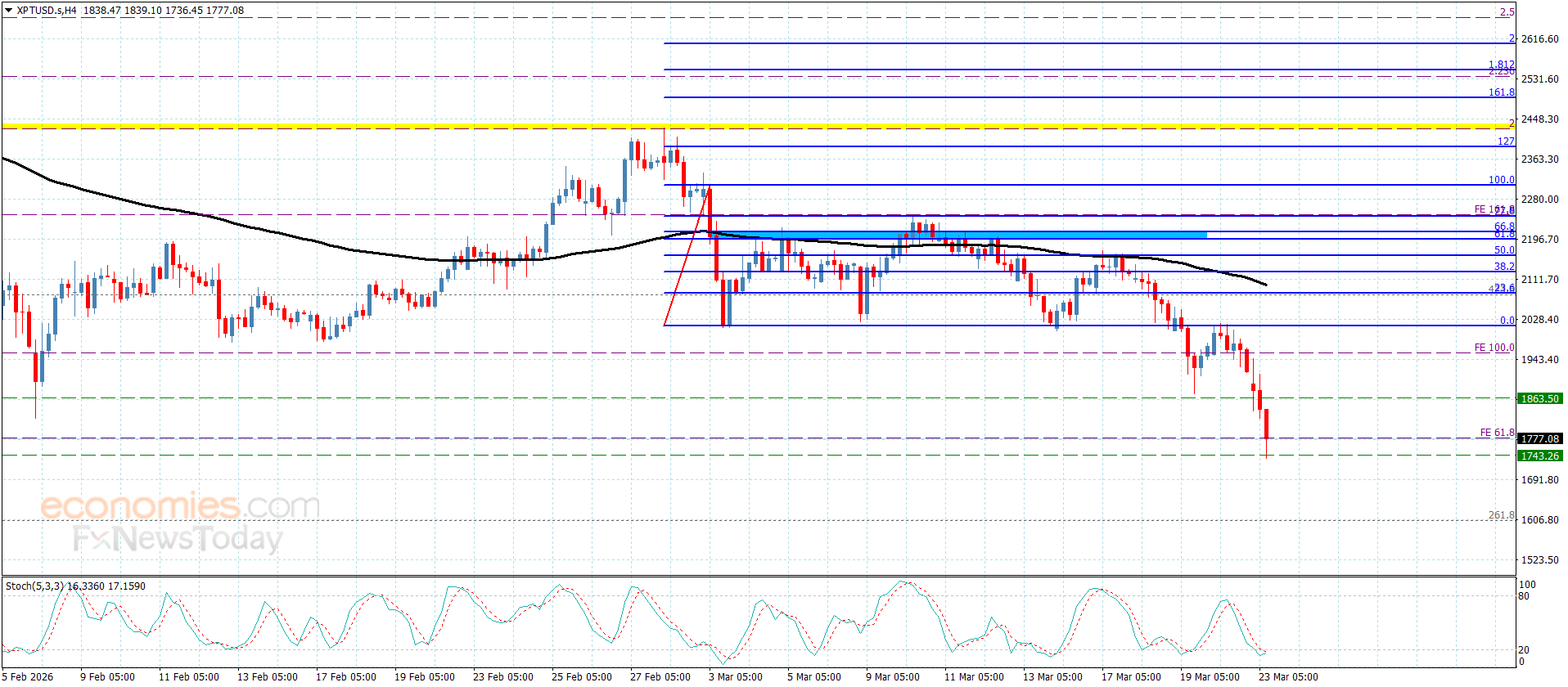Click the 17 Feb 05:00 time label
The image size is (1568, 687).
coord(346,677)
